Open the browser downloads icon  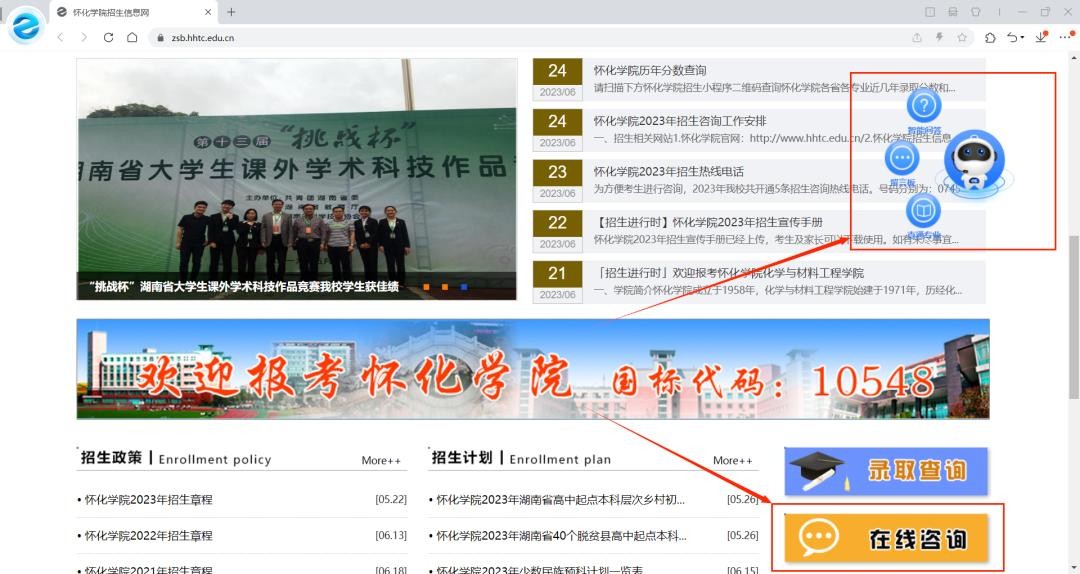tap(1041, 37)
